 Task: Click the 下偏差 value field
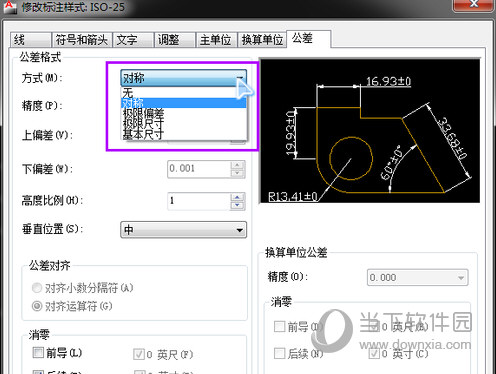tap(199, 169)
